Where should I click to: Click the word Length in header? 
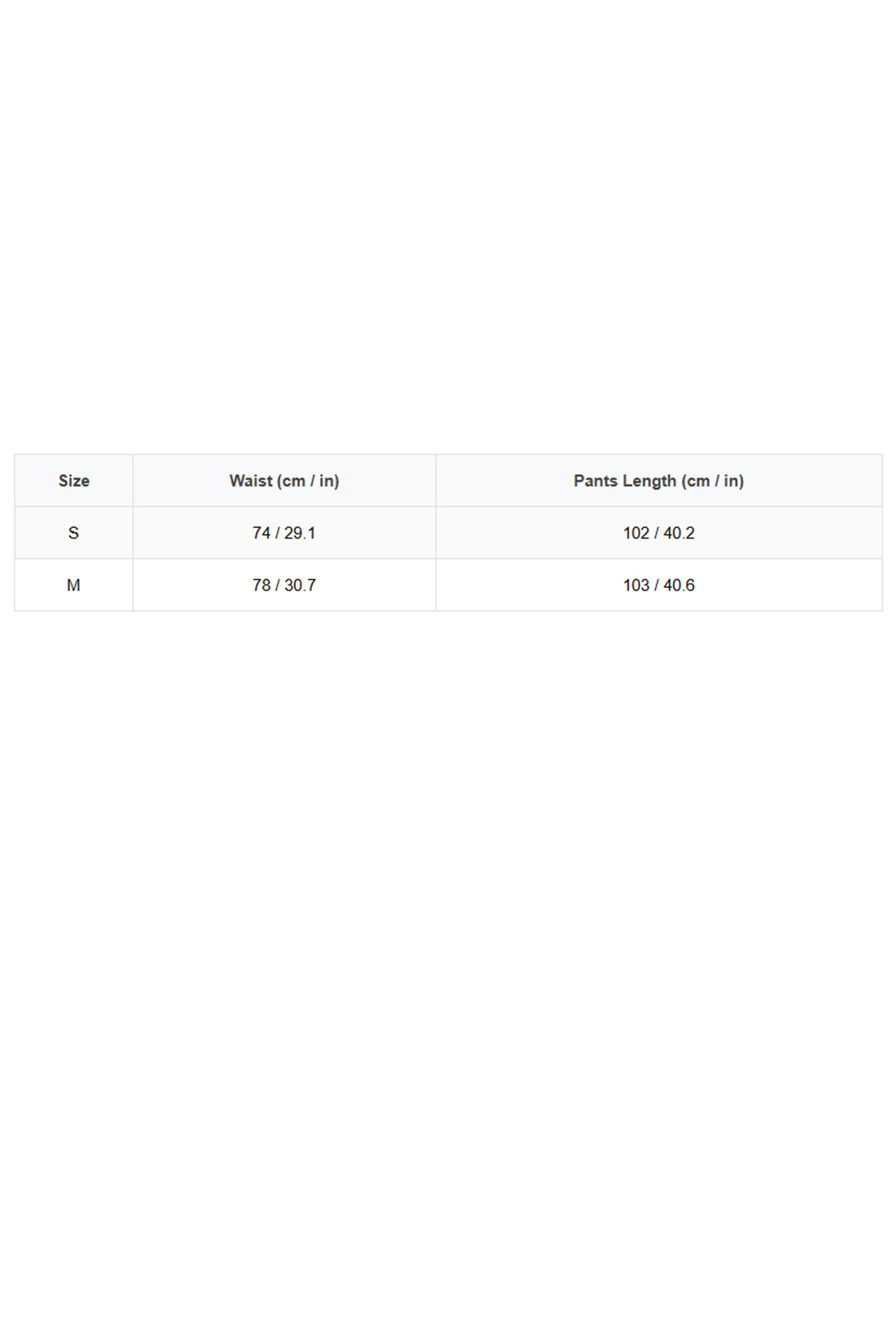click(649, 481)
